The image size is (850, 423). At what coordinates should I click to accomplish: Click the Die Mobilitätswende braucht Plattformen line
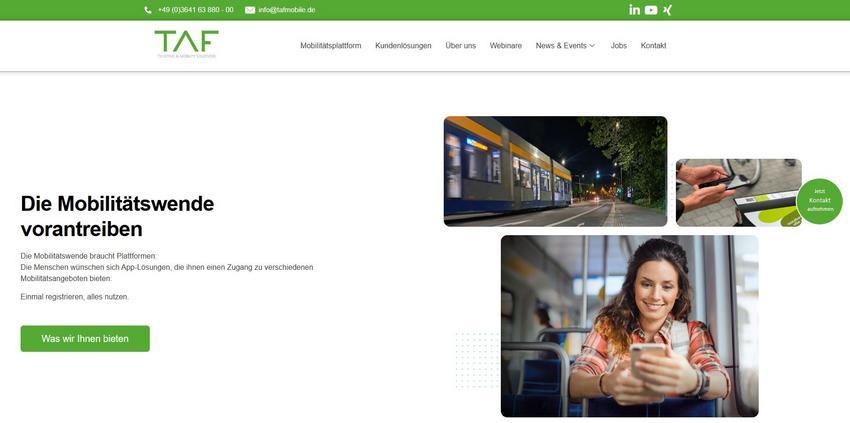pyautogui.click(x=88, y=255)
